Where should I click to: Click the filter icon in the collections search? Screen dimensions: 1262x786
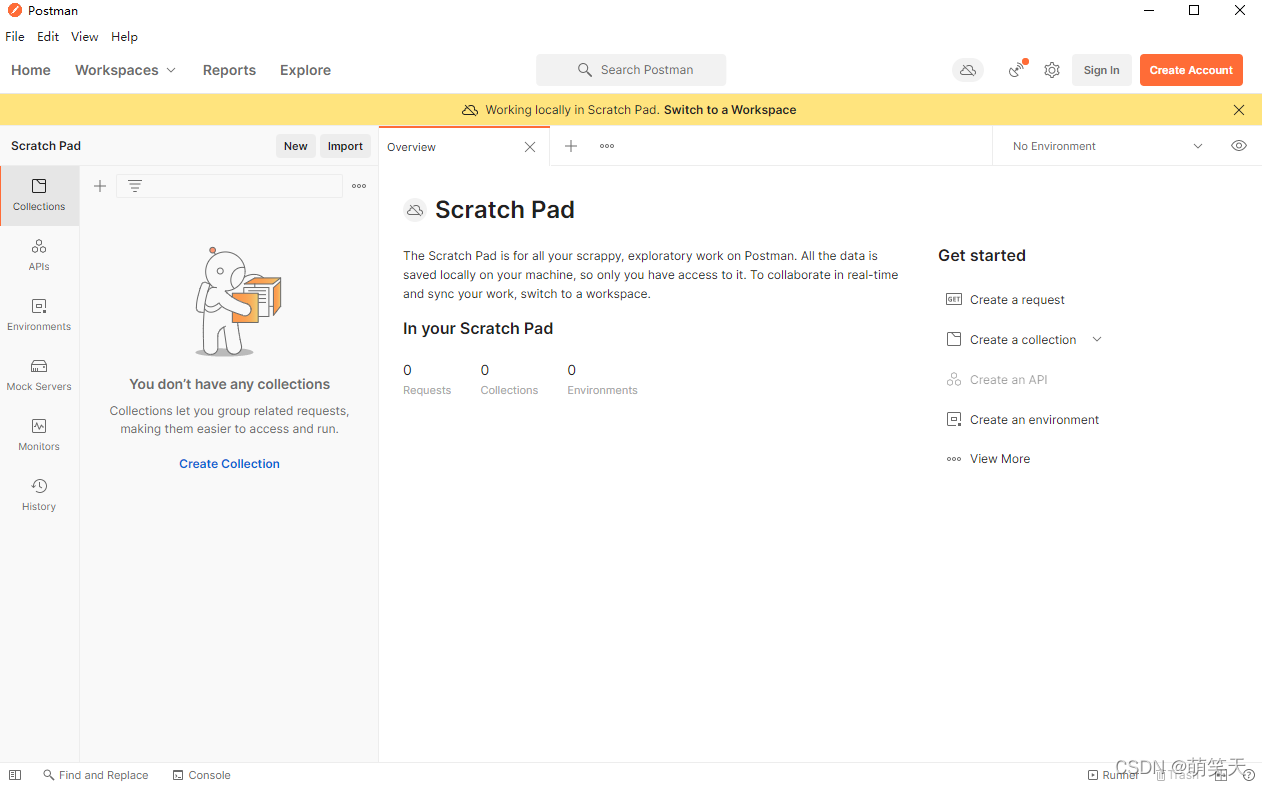[x=135, y=186]
